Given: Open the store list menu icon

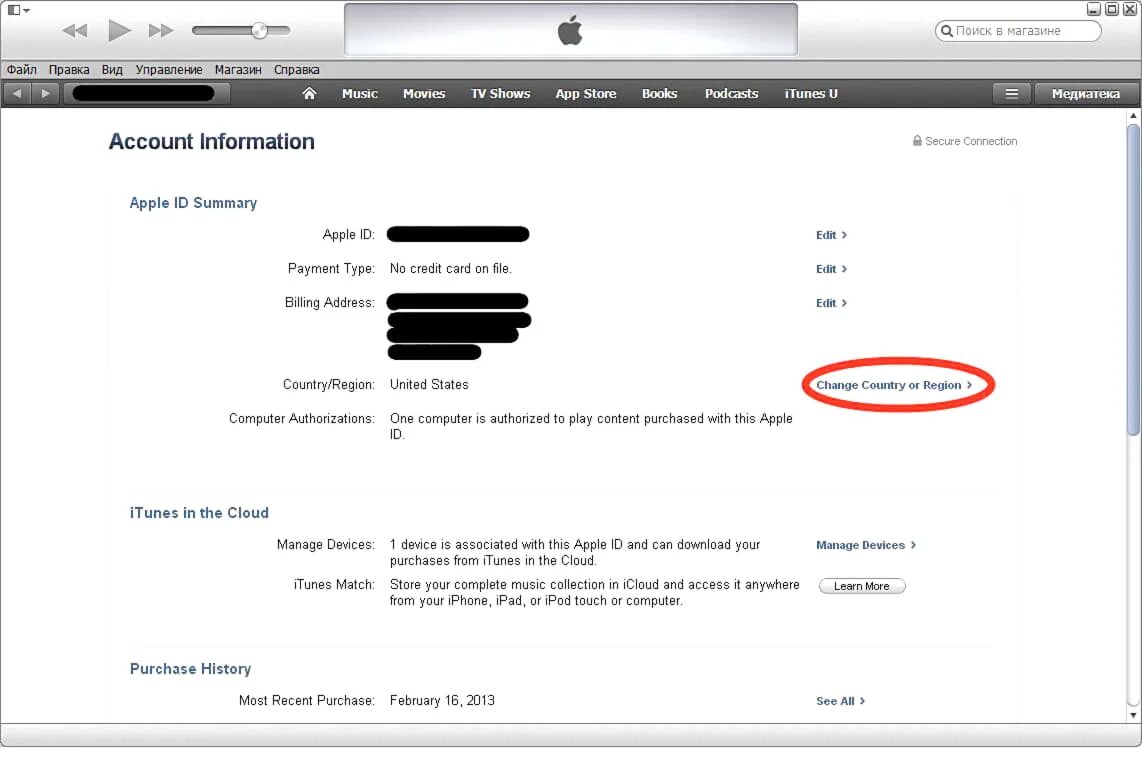Looking at the screenshot, I should click(x=1012, y=93).
